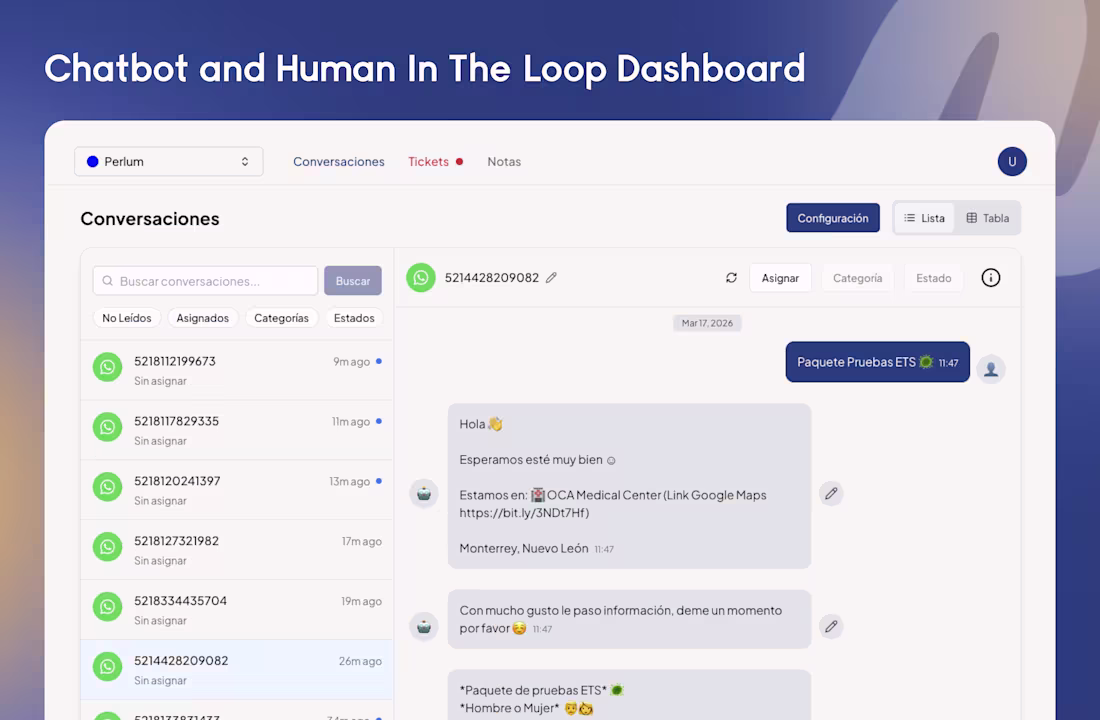The width and height of the screenshot is (1100, 720).
Task: Click WhatsApp icon in the chat header
Action: click(x=421, y=278)
